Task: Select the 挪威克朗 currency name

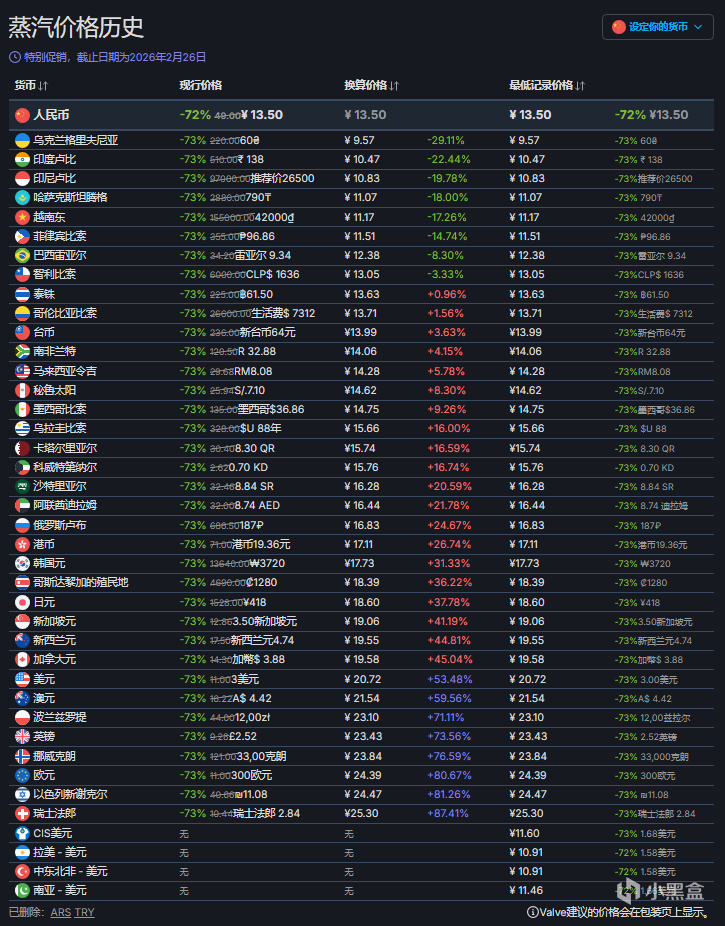Action: click(x=54, y=757)
